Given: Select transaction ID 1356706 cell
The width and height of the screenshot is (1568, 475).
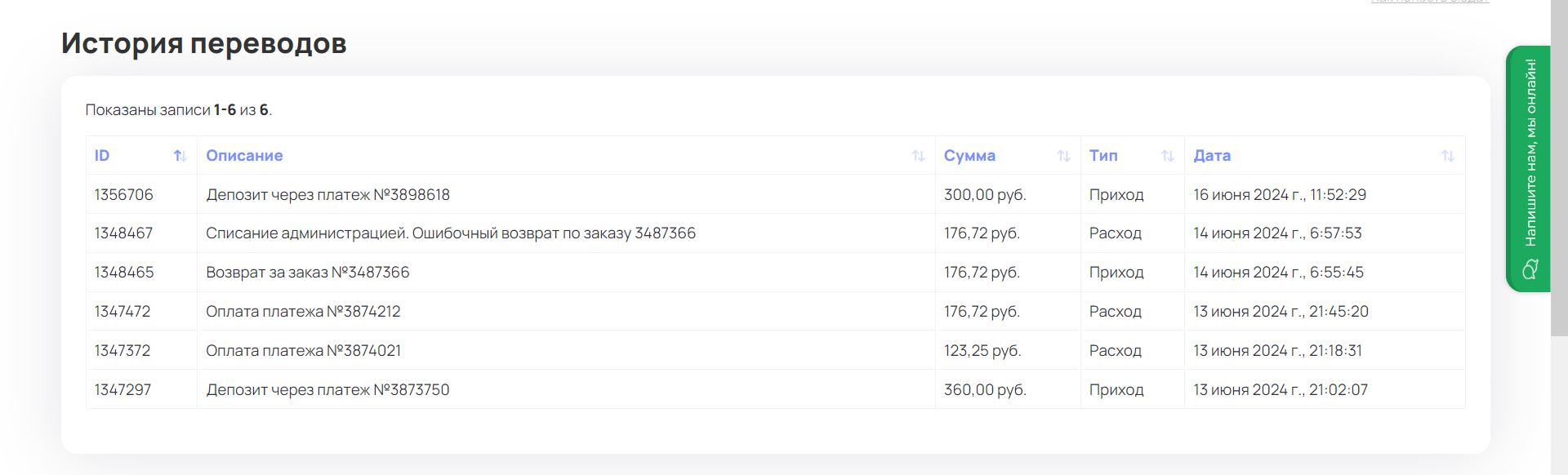Looking at the screenshot, I should 124,195.
